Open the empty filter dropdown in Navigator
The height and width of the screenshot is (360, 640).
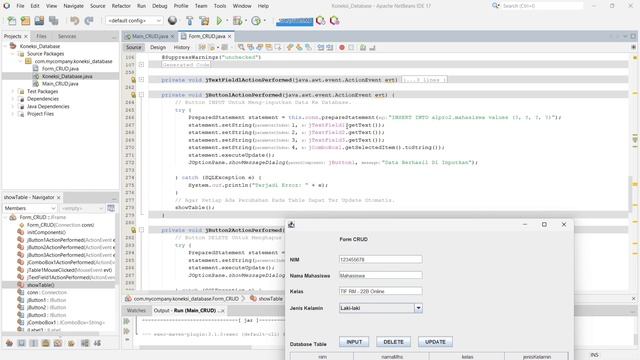tap(82, 208)
